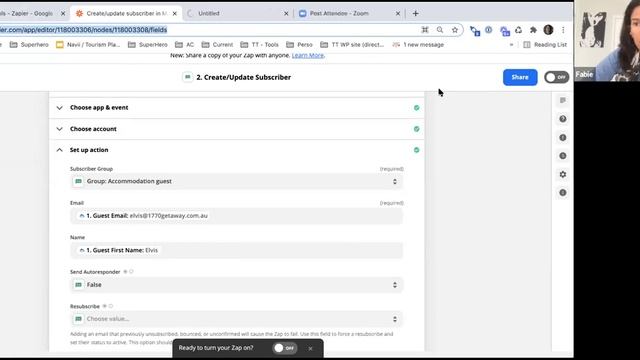640x360 pixels.
Task: Open the TT - Tools bookmark folder
Action: [x=260, y=44]
